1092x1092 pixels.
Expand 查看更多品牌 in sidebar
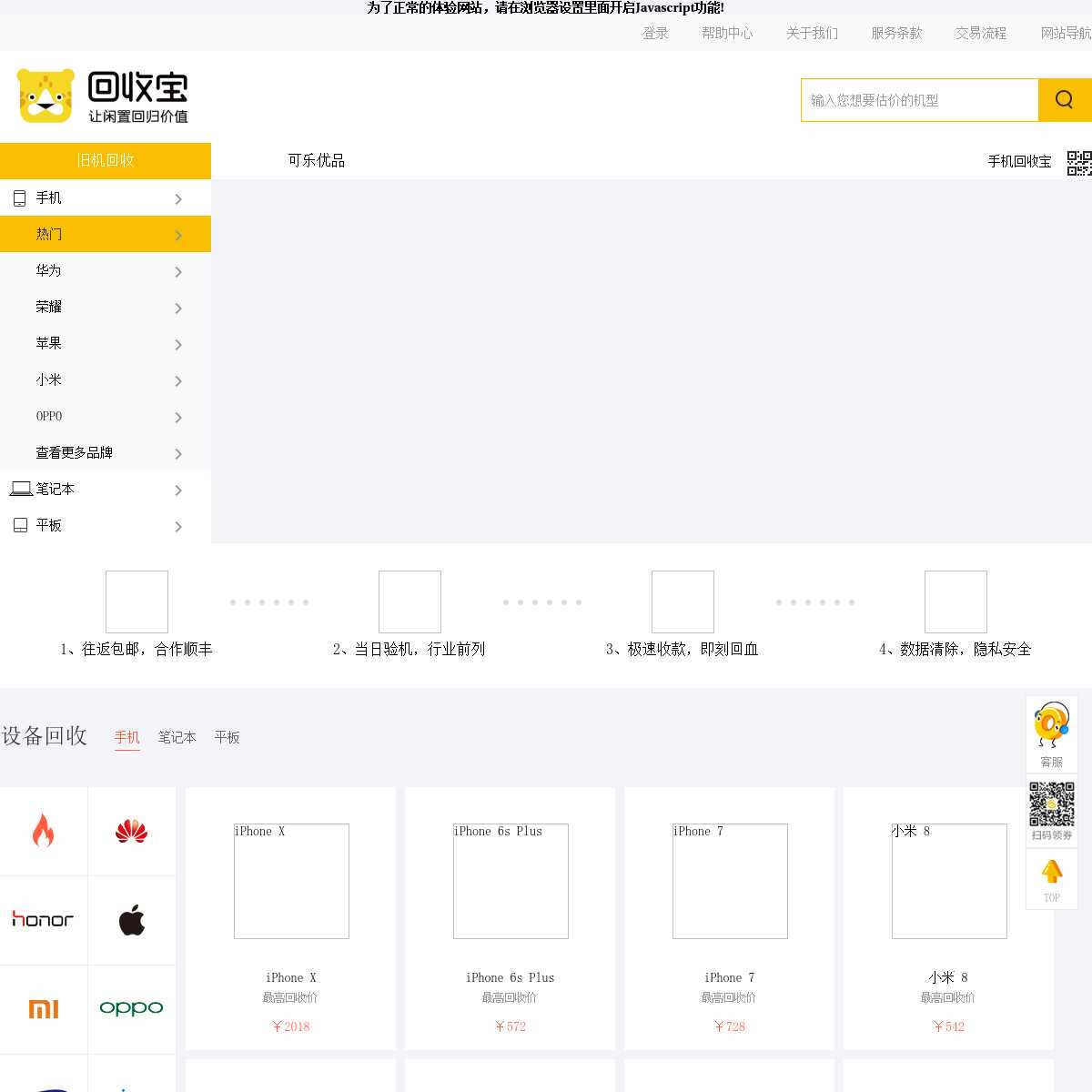tap(106, 452)
